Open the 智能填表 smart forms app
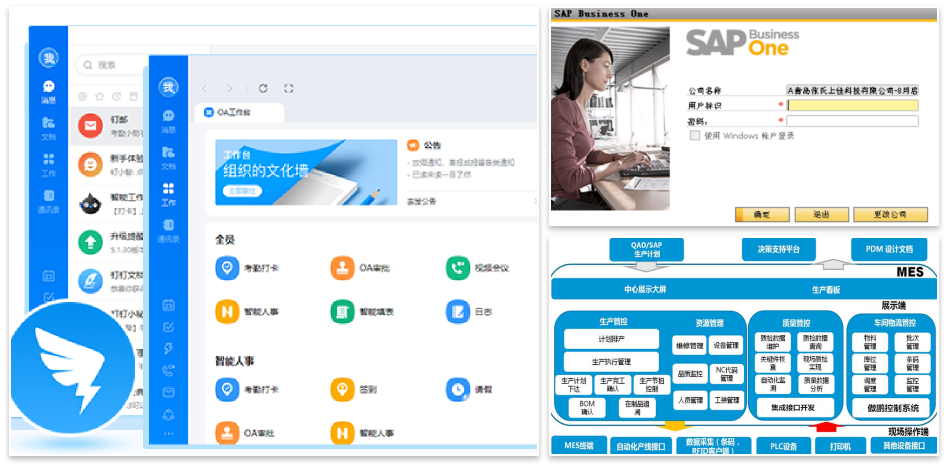This screenshot has width=948, height=468. [x=343, y=313]
